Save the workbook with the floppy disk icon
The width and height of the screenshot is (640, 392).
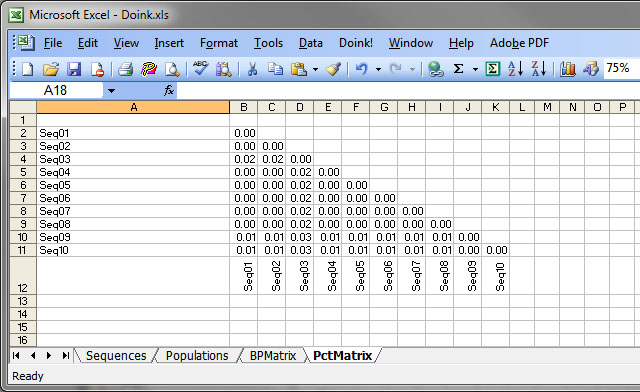74,69
